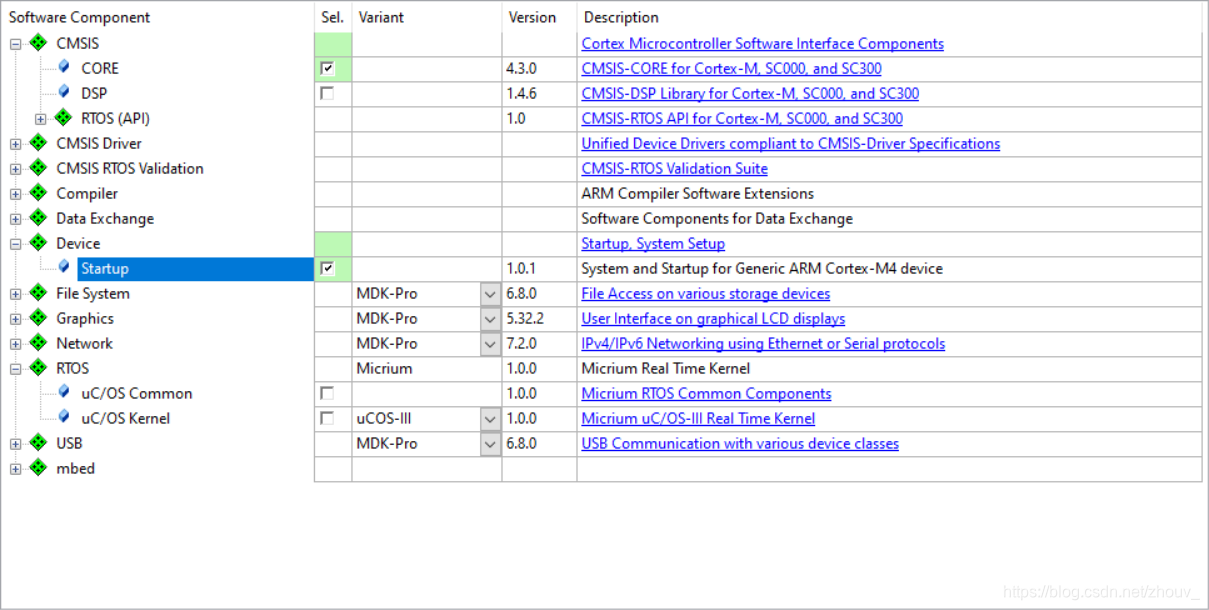Image resolution: width=1209 pixels, height=610 pixels.
Task: Select the uC/OS Kernel tree row
Action: click(x=125, y=419)
